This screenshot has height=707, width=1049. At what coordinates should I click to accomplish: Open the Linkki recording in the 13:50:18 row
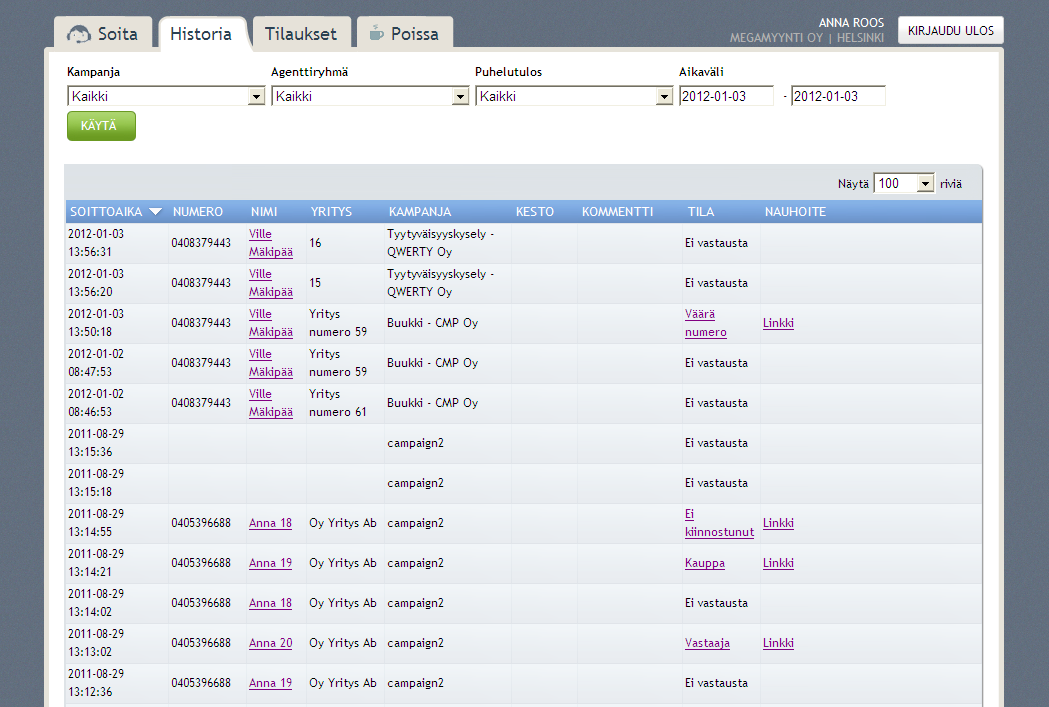[x=778, y=323]
